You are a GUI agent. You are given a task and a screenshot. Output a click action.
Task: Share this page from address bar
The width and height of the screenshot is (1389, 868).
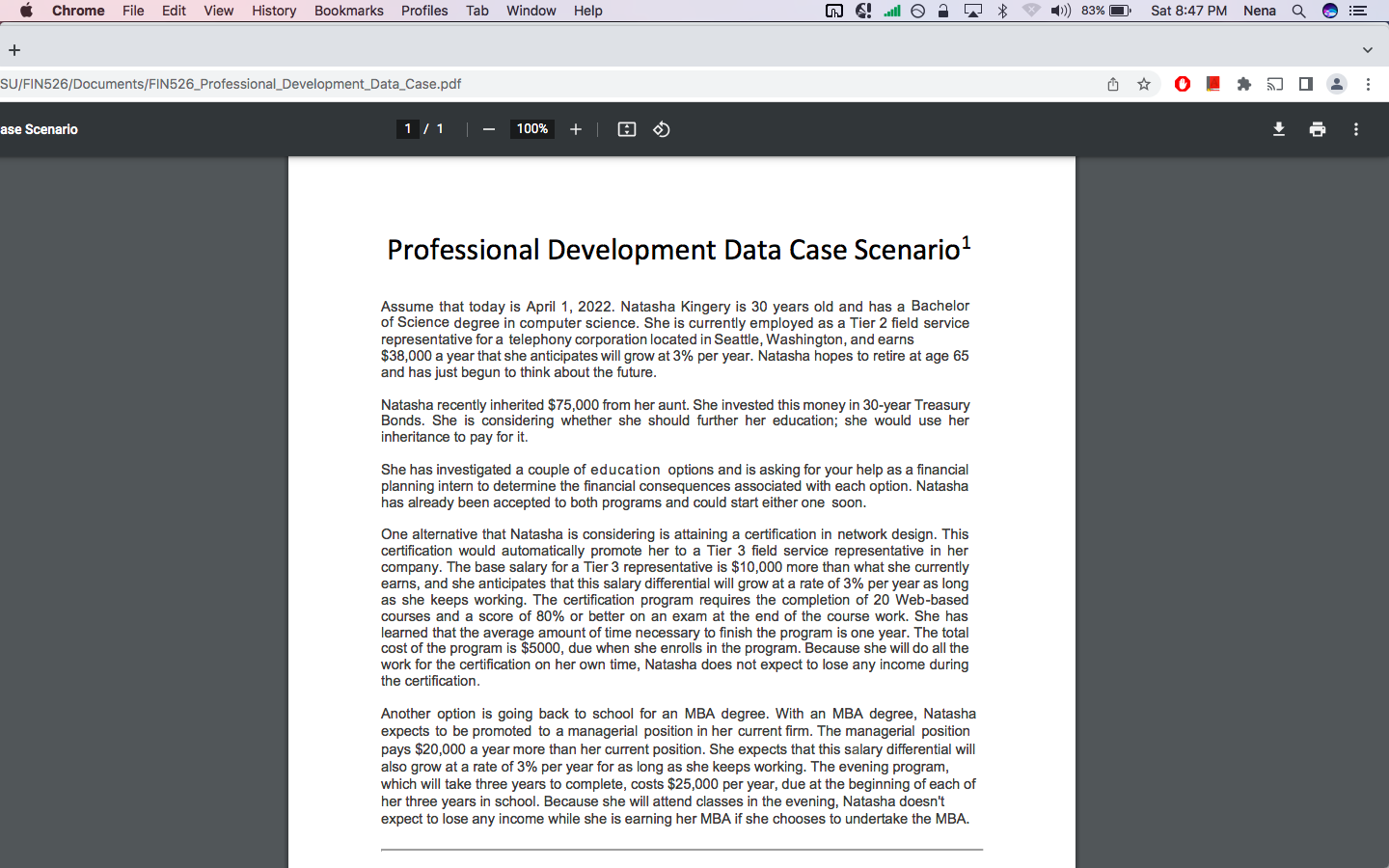[1113, 84]
